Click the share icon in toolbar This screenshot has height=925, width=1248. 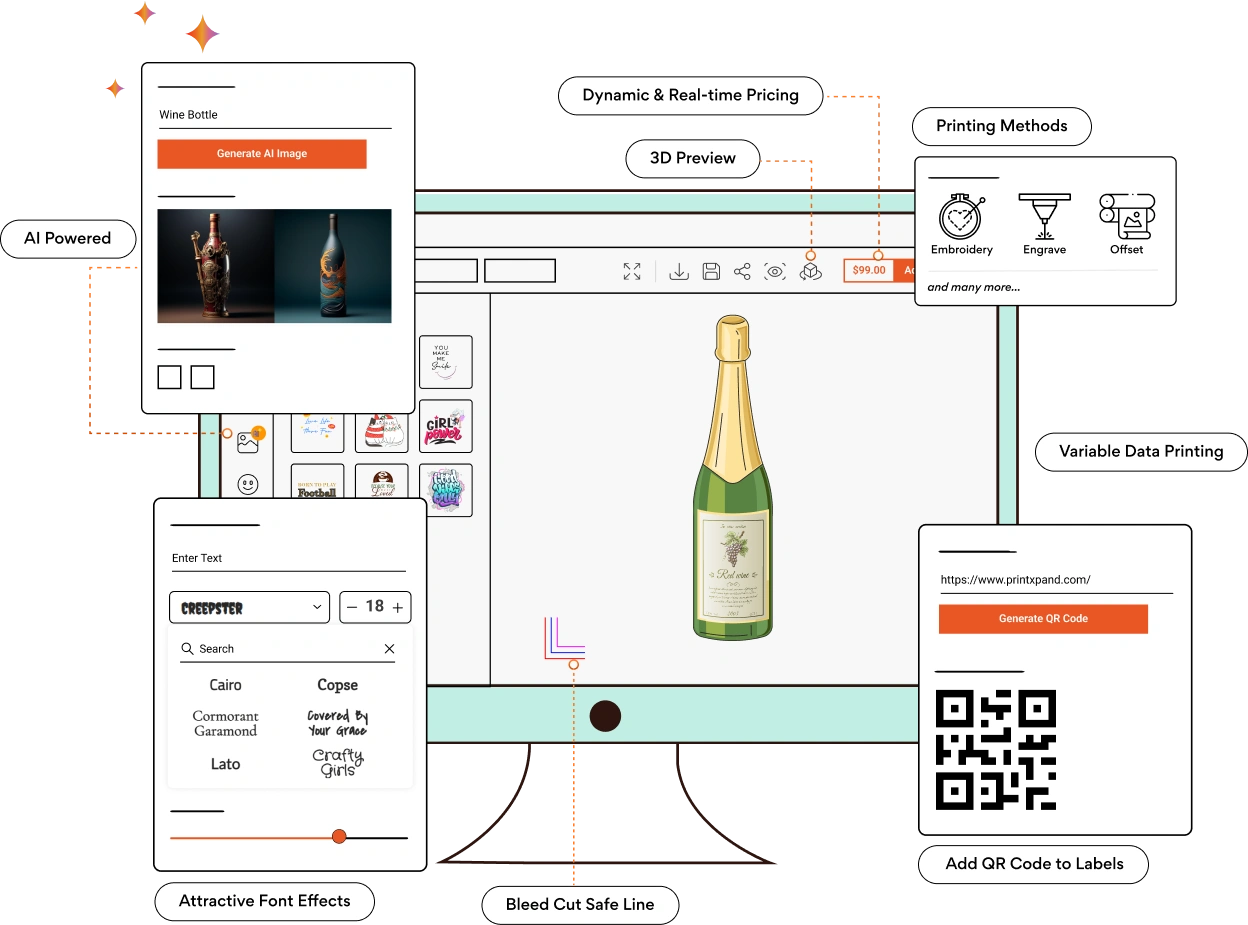(742, 271)
